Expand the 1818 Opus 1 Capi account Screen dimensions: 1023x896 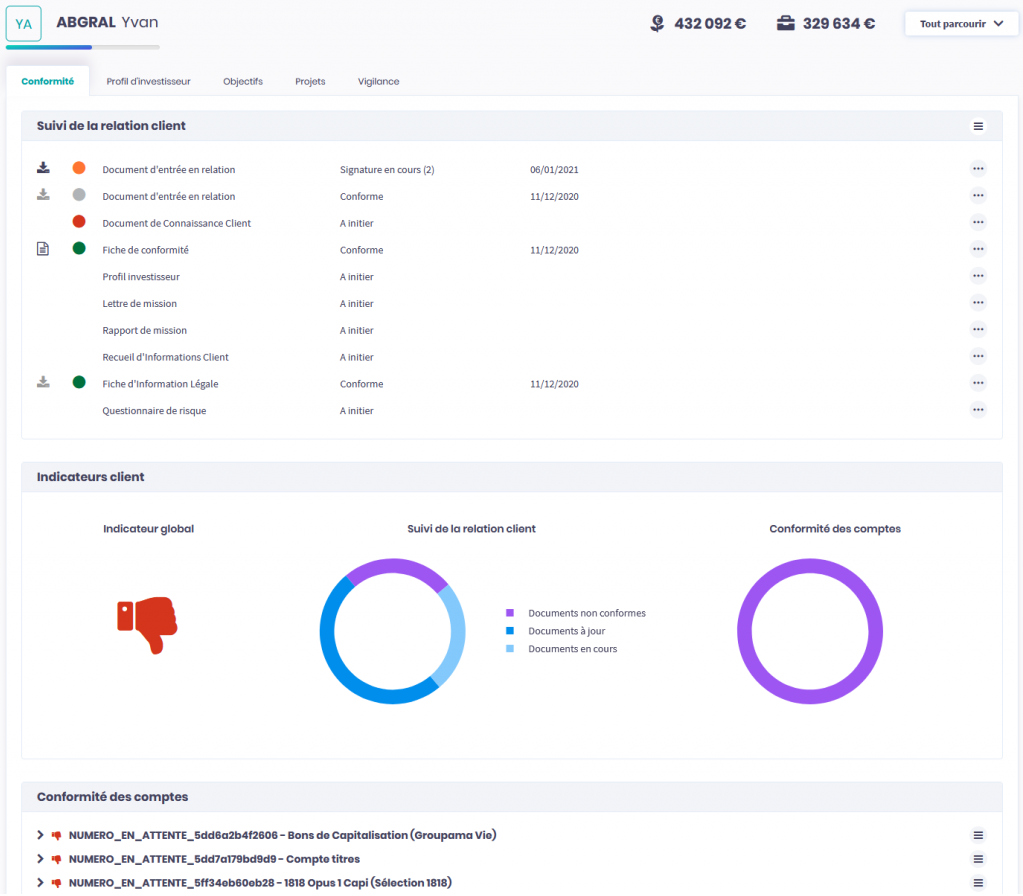point(40,883)
